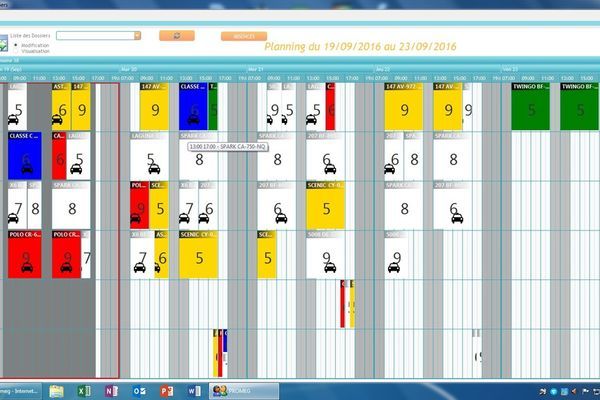Launch PowerPoint from the taskbar
This screenshot has height=400, width=600.
pos(167,390)
